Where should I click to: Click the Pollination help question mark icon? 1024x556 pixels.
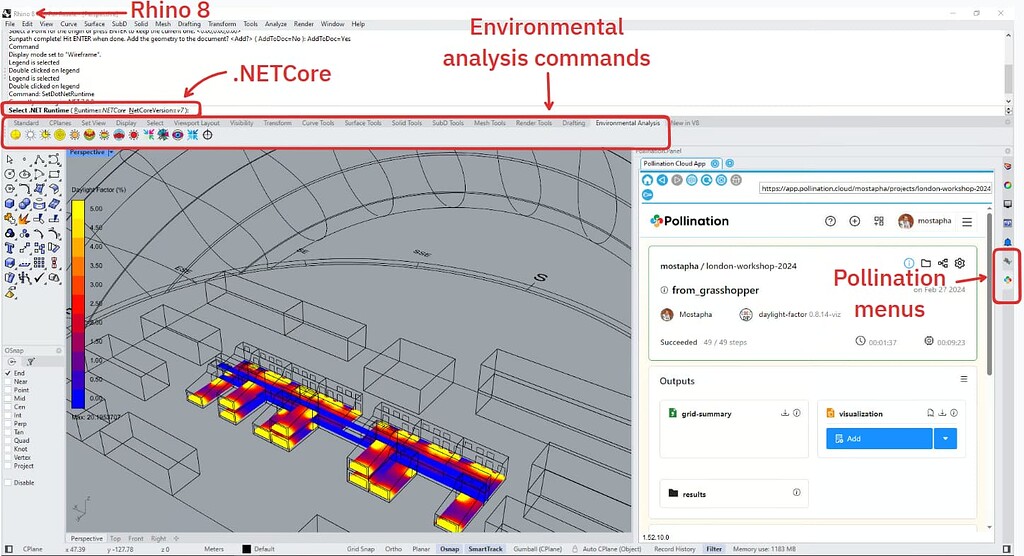pyautogui.click(x=830, y=221)
